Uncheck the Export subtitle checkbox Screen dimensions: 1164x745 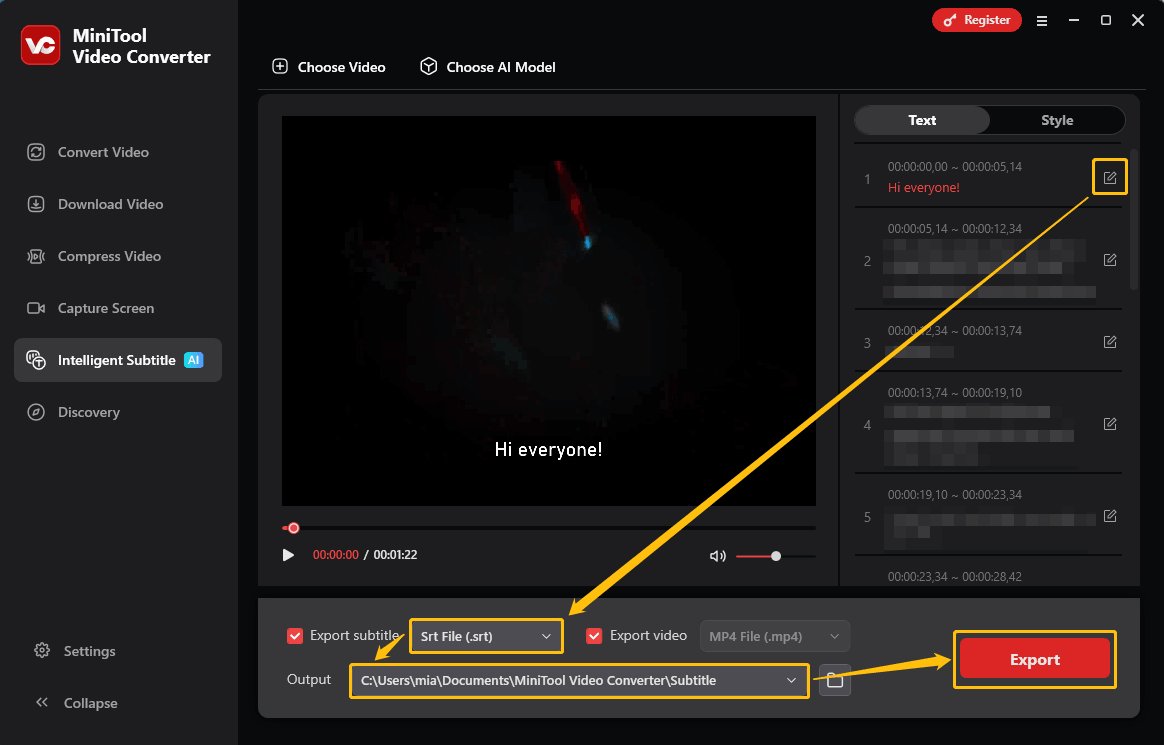coord(295,635)
